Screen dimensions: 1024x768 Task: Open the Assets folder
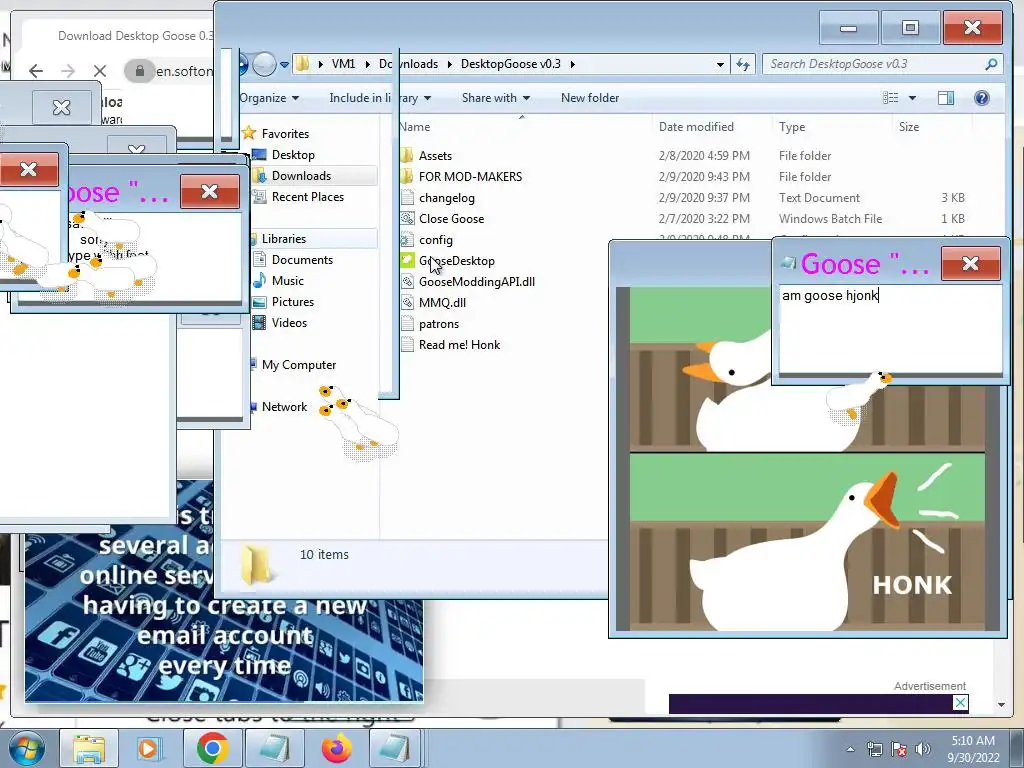pyautogui.click(x=435, y=155)
